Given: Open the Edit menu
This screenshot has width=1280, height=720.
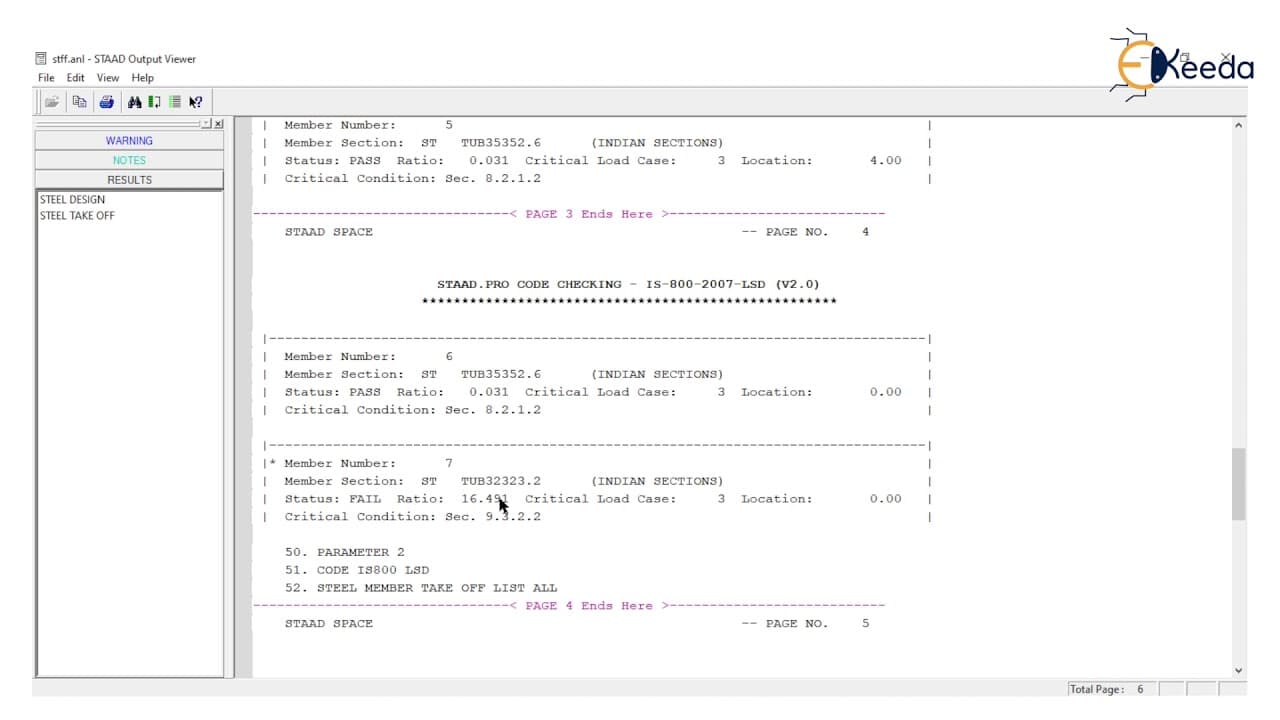Looking at the screenshot, I should point(76,78).
